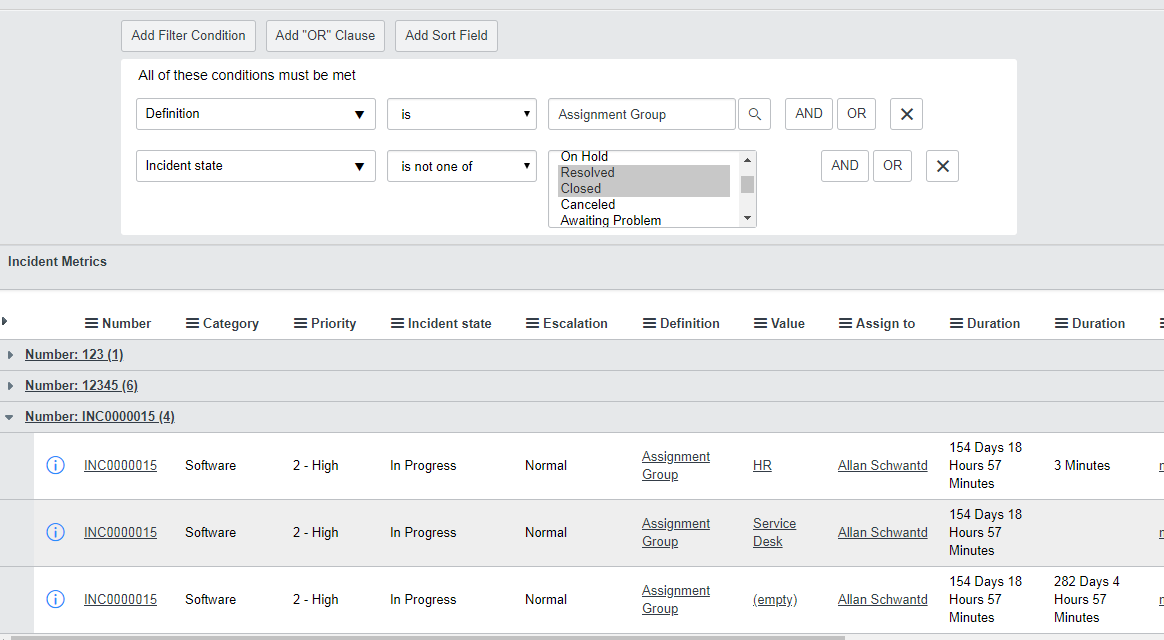Open Allan Schwantd link in (empty) row
The image size is (1164, 640).
click(883, 599)
